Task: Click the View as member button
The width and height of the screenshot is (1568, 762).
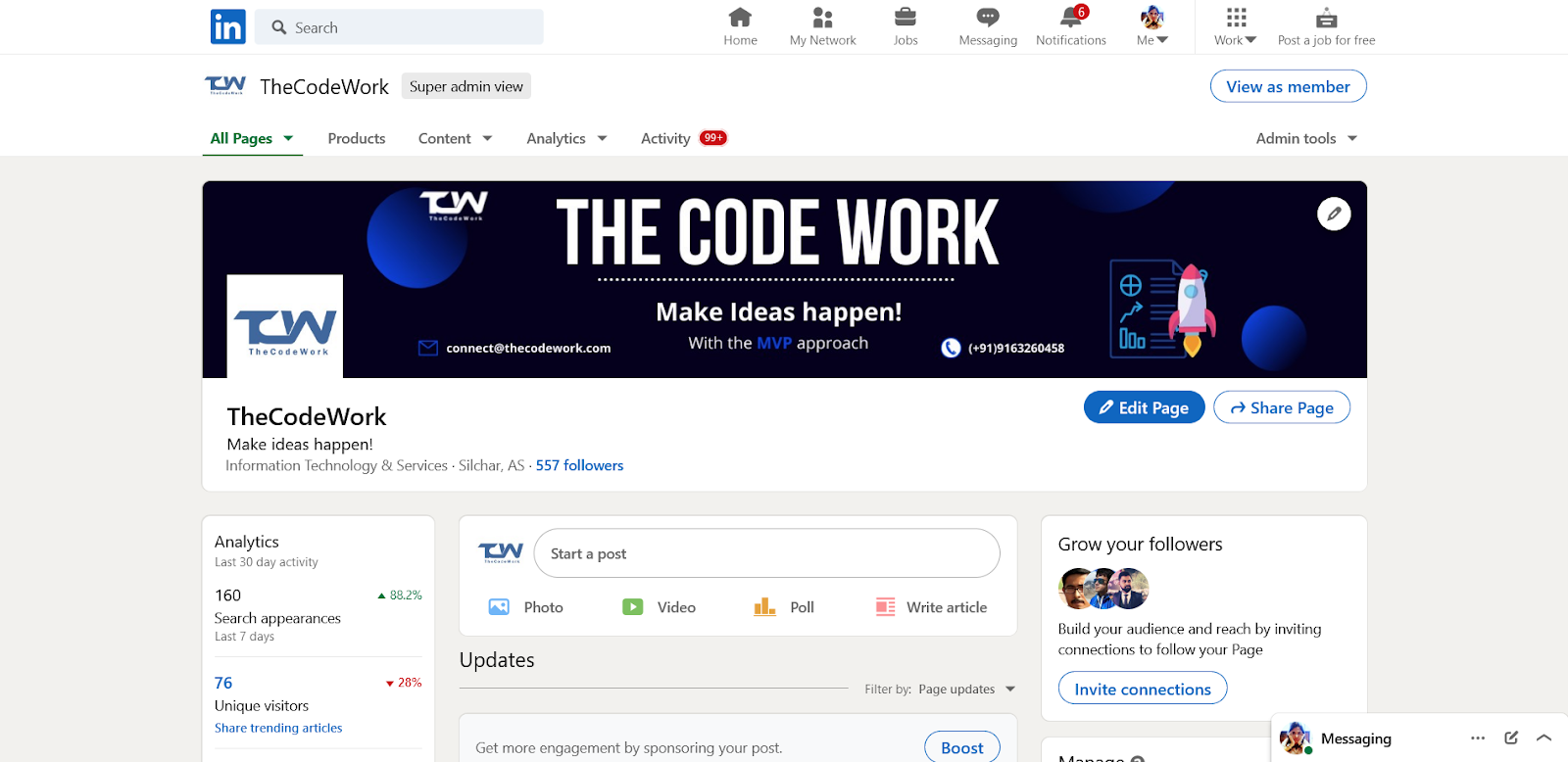Action: pos(1288,86)
